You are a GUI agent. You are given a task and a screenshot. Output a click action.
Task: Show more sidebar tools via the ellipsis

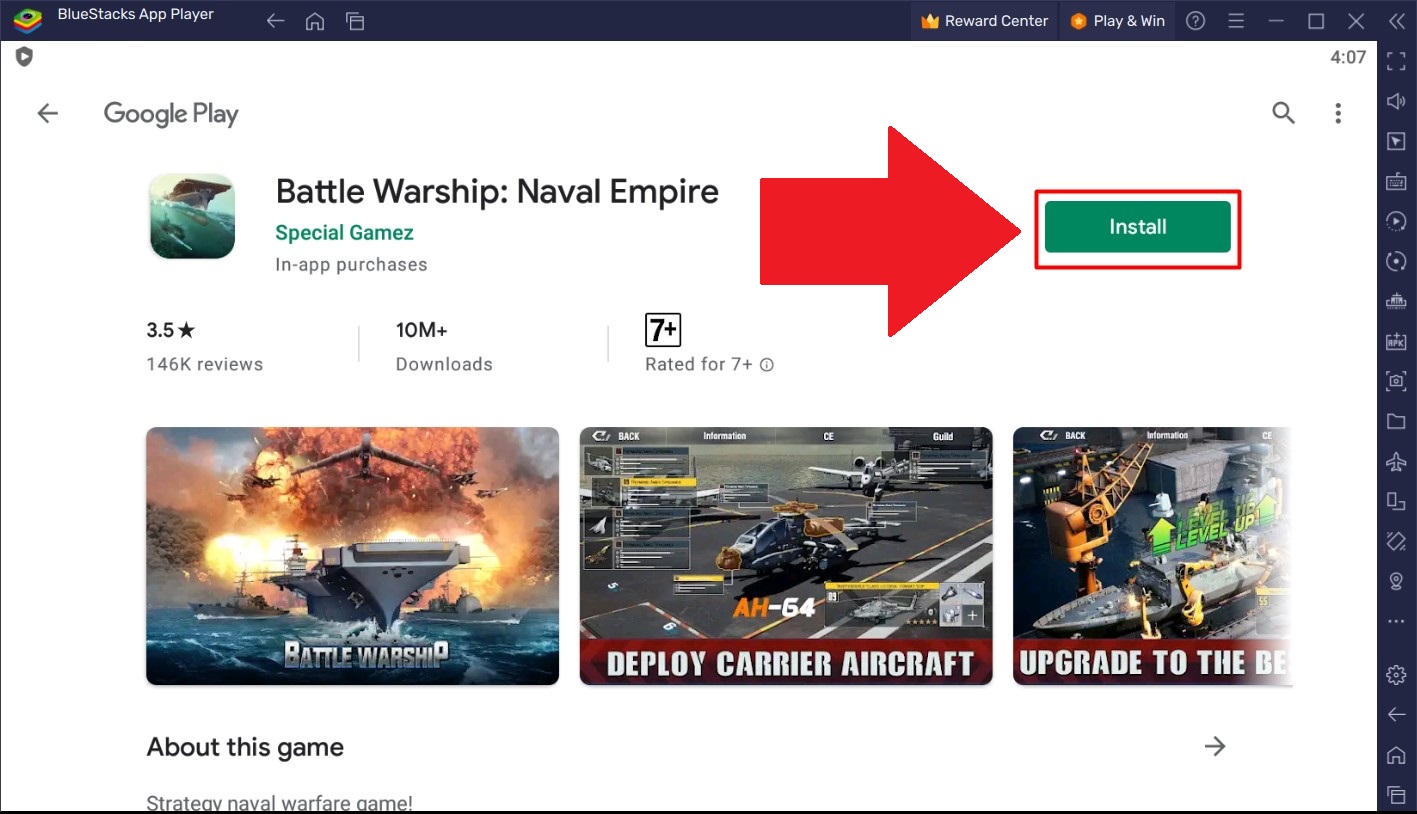(1396, 621)
